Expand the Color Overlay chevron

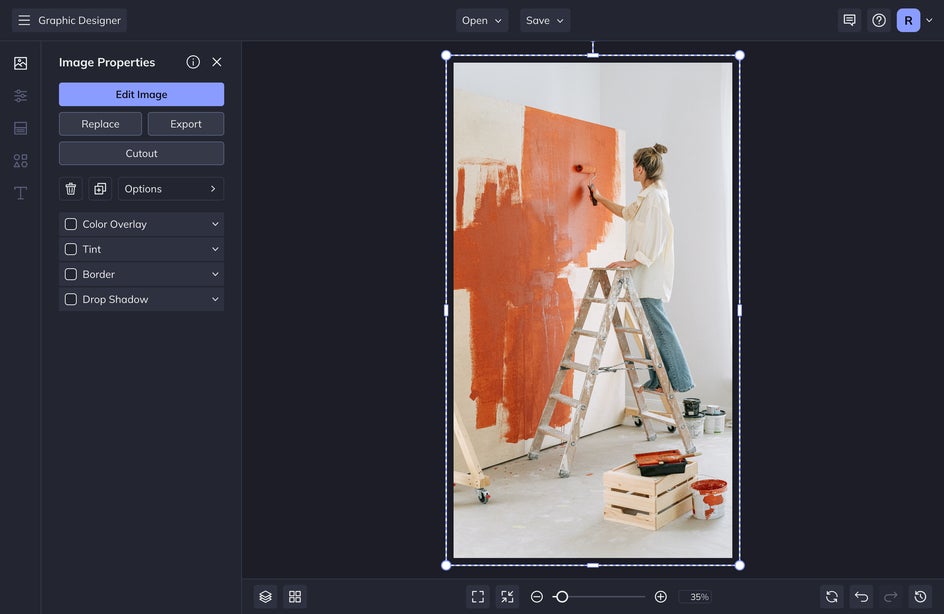click(x=215, y=224)
